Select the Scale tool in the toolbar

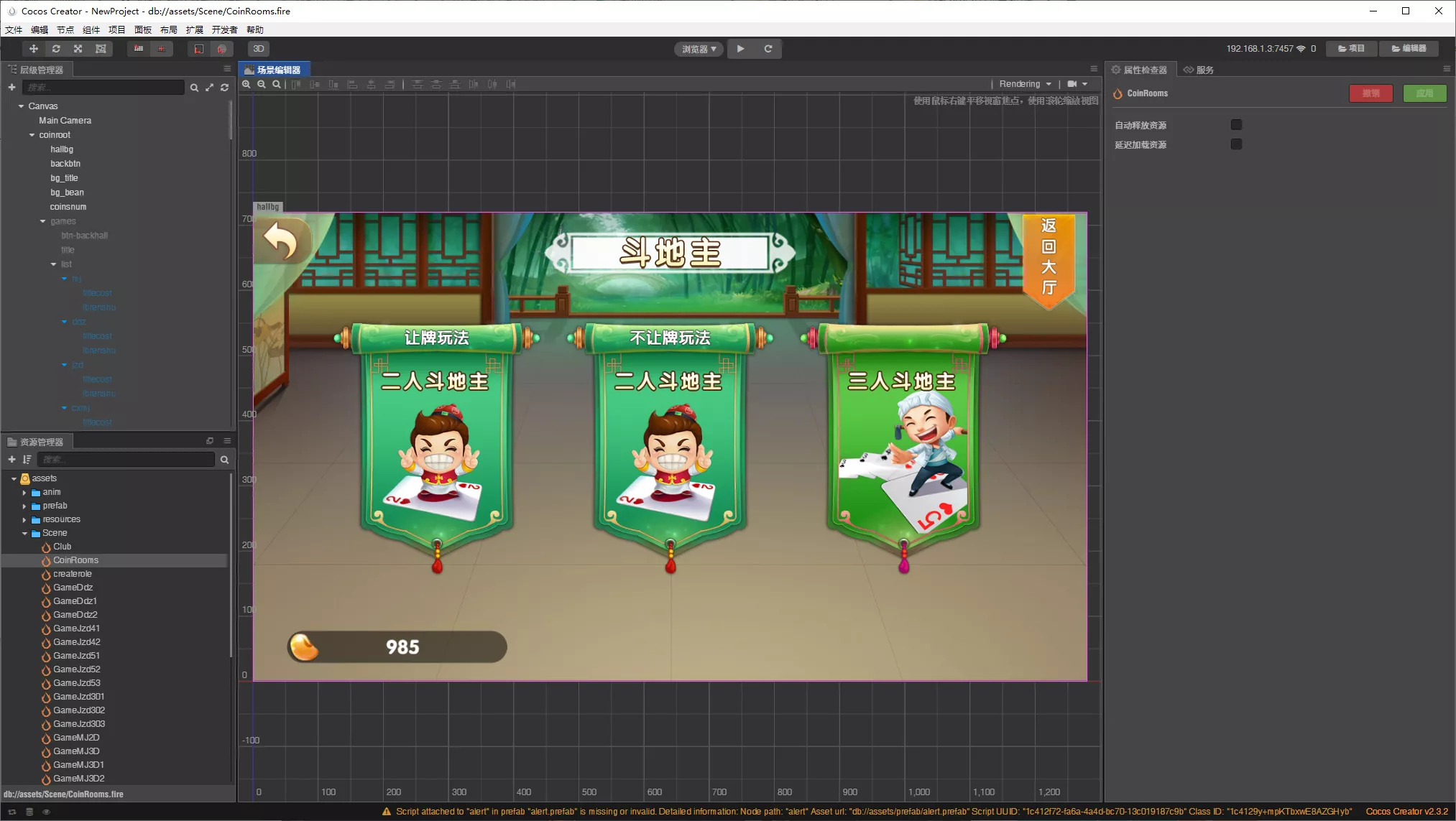(x=78, y=49)
